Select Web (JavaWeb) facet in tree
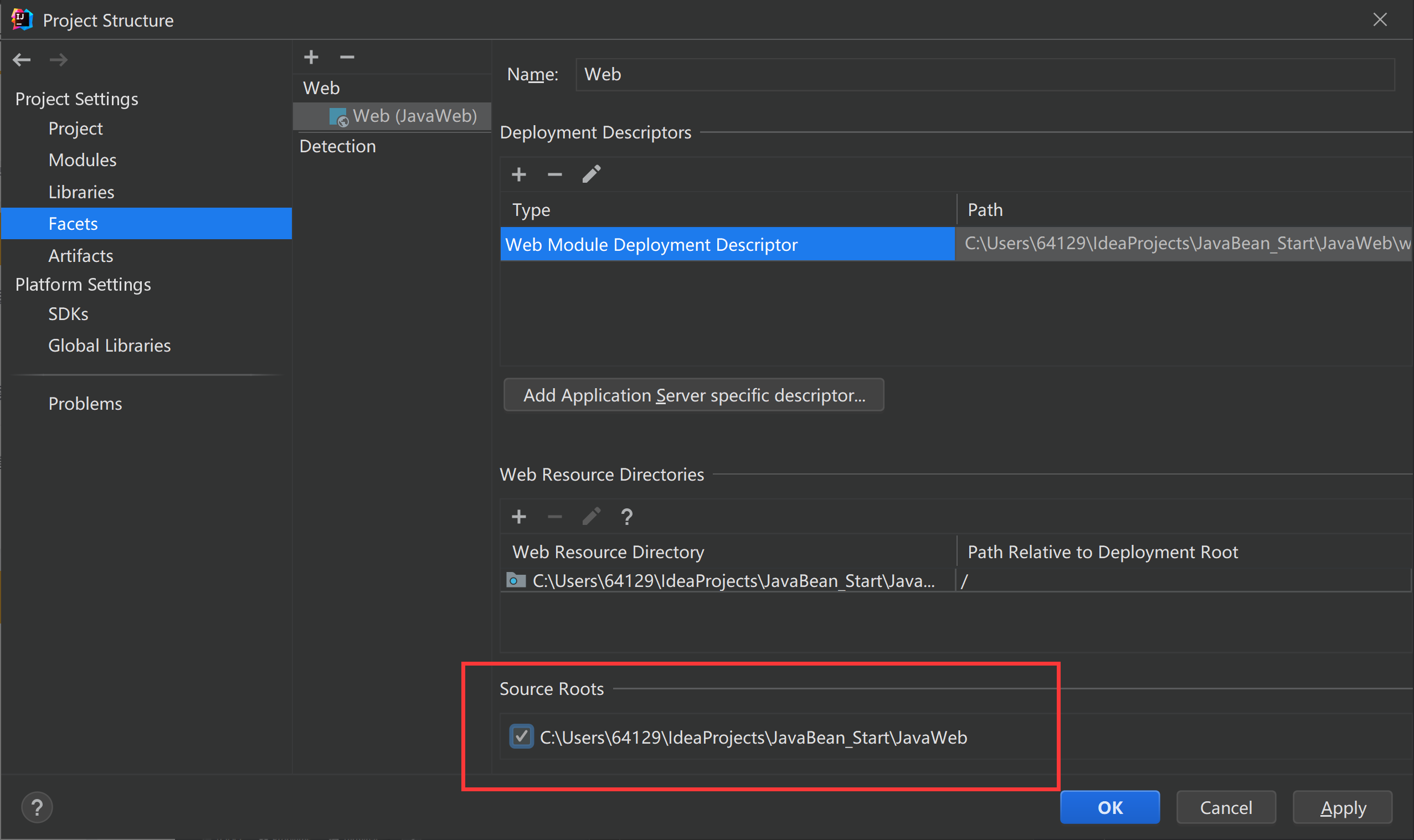This screenshot has height=840, width=1414. point(414,116)
